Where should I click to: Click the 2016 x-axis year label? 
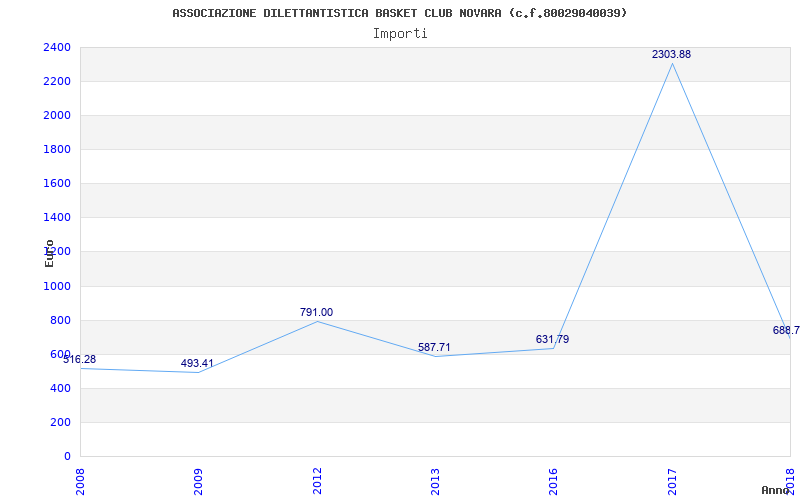554,481
